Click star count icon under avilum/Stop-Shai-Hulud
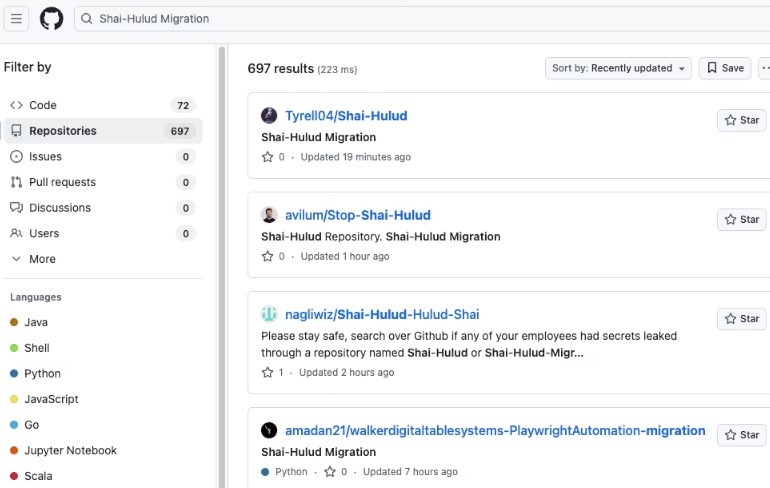The image size is (770, 488). 267,256
